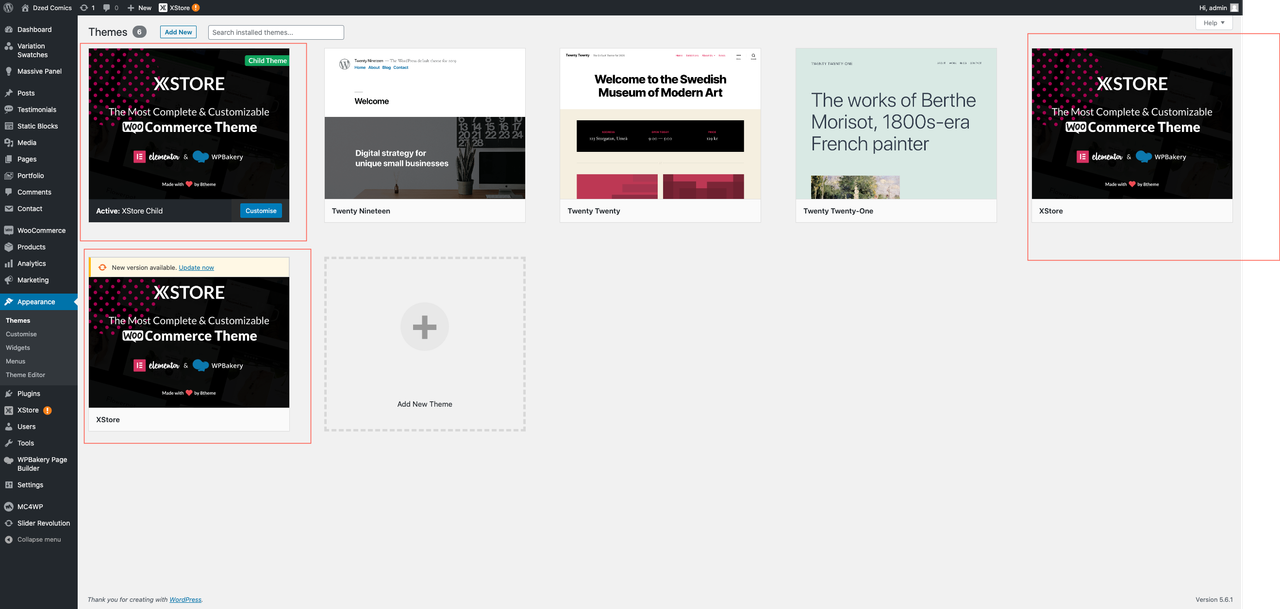Click the 'Twenty Nineteen' theme name
Screen dimensions: 1280x609
point(361,211)
